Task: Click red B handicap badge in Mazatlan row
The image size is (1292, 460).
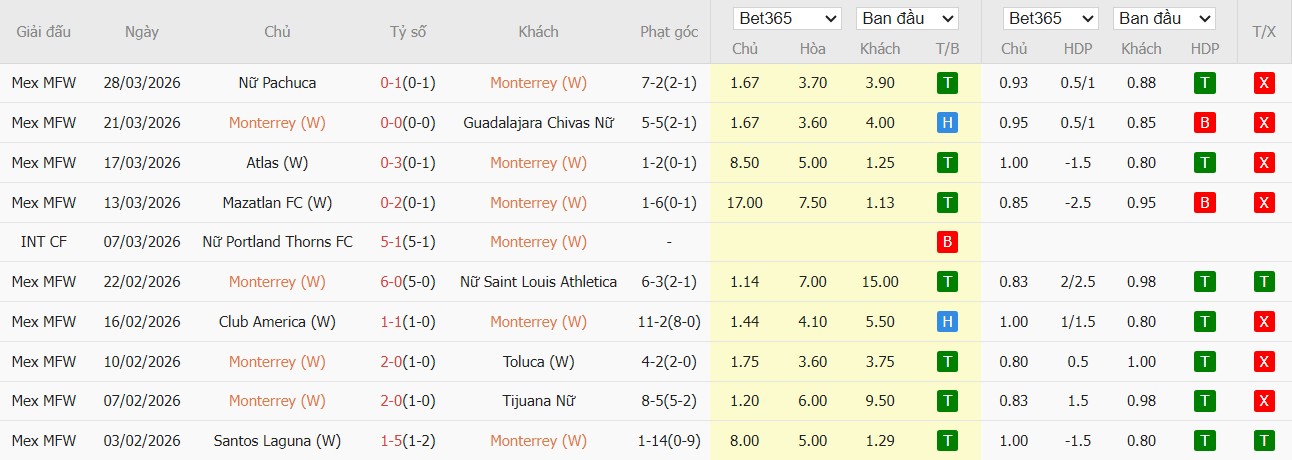Action: click(1205, 203)
